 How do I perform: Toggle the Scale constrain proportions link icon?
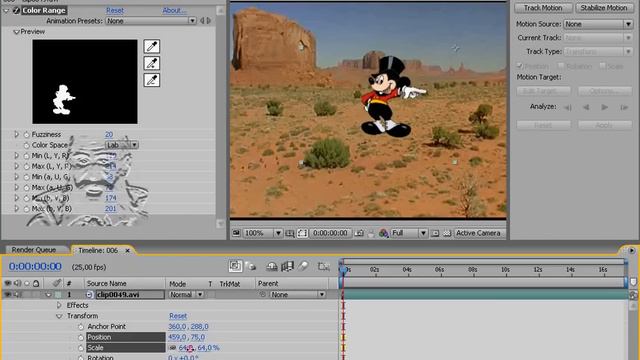click(x=172, y=348)
